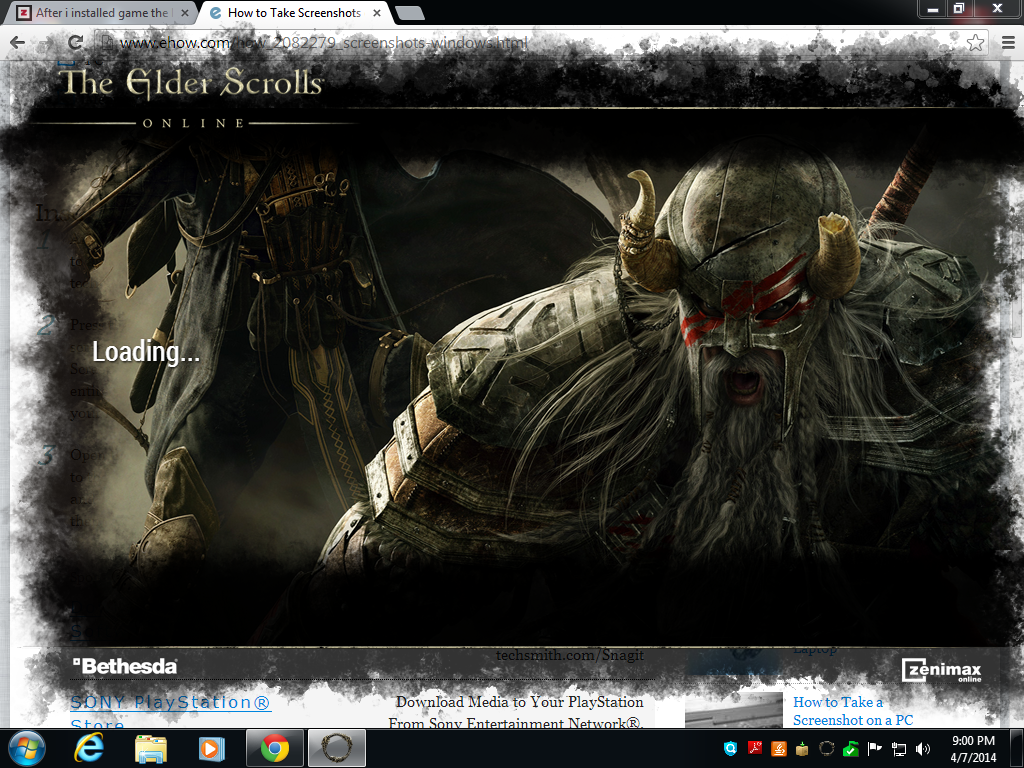Viewport: 1024px width, 768px height.
Task: Click the blue shield search tray icon
Action: [731, 748]
